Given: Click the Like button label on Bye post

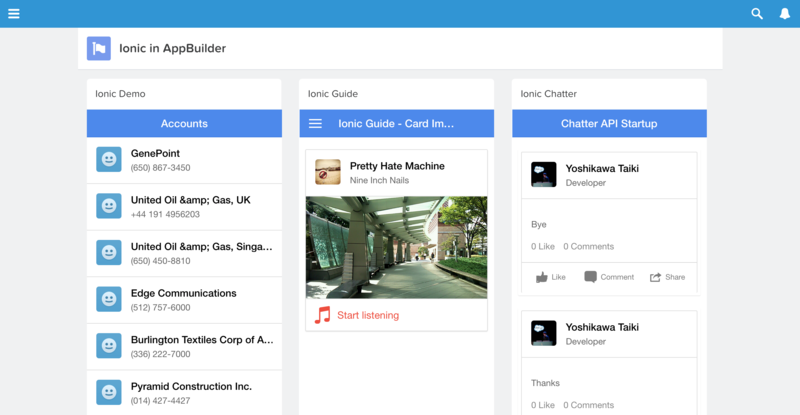Looking at the screenshot, I should click(x=558, y=277).
